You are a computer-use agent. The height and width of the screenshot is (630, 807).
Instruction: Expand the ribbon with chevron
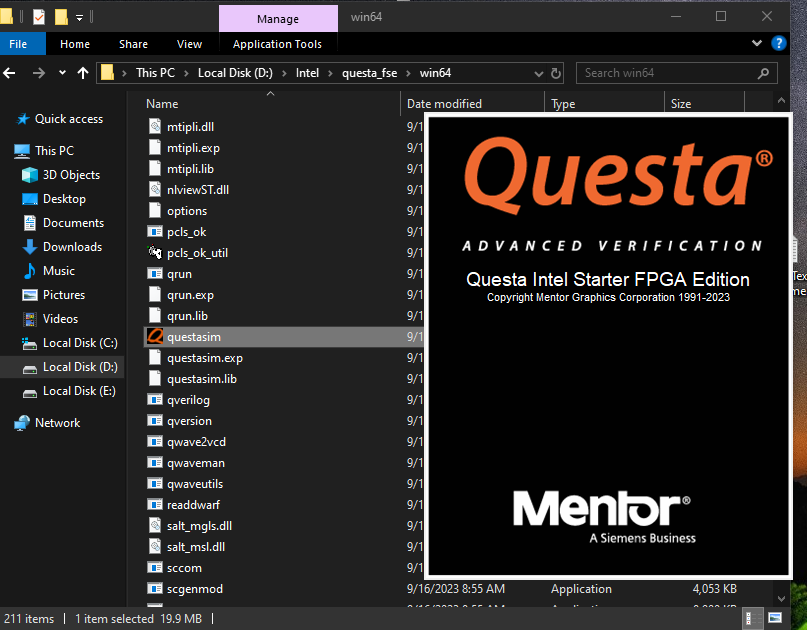click(757, 43)
